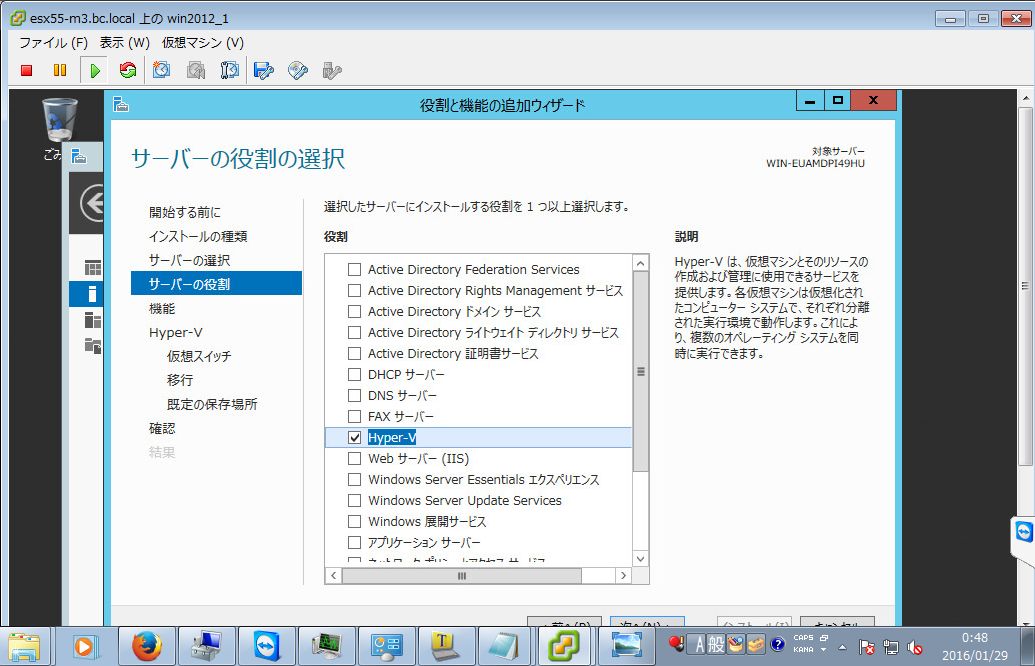Click the roles list scroll-down arrow
Screen dimensions: 1035x666
click(640, 558)
